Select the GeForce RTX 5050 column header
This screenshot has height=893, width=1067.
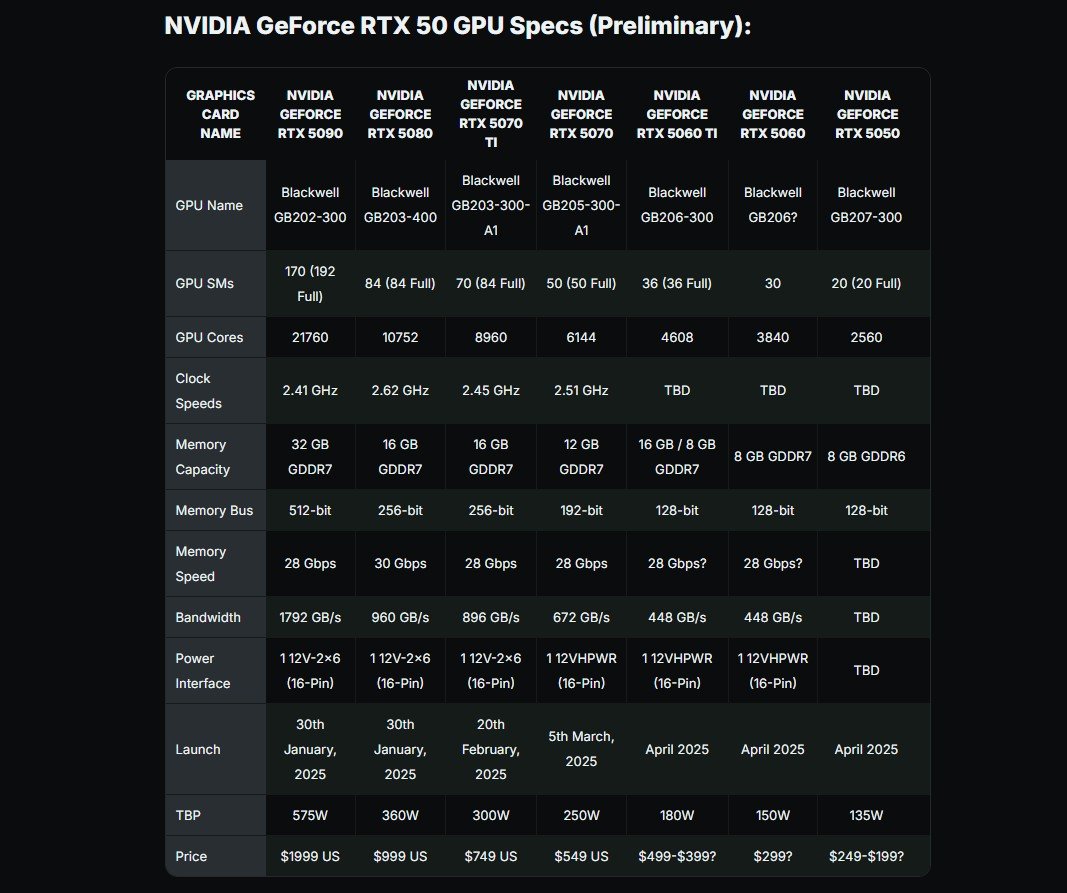(866, 114)
